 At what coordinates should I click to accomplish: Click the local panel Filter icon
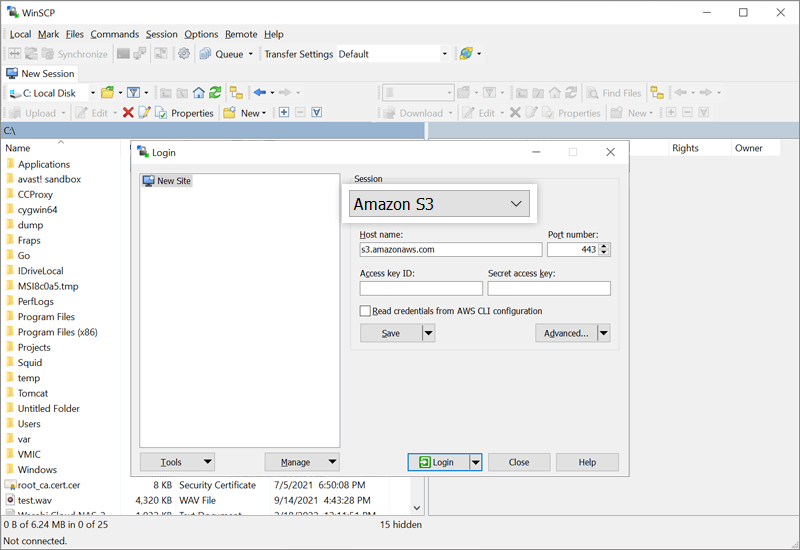point(134,92)
